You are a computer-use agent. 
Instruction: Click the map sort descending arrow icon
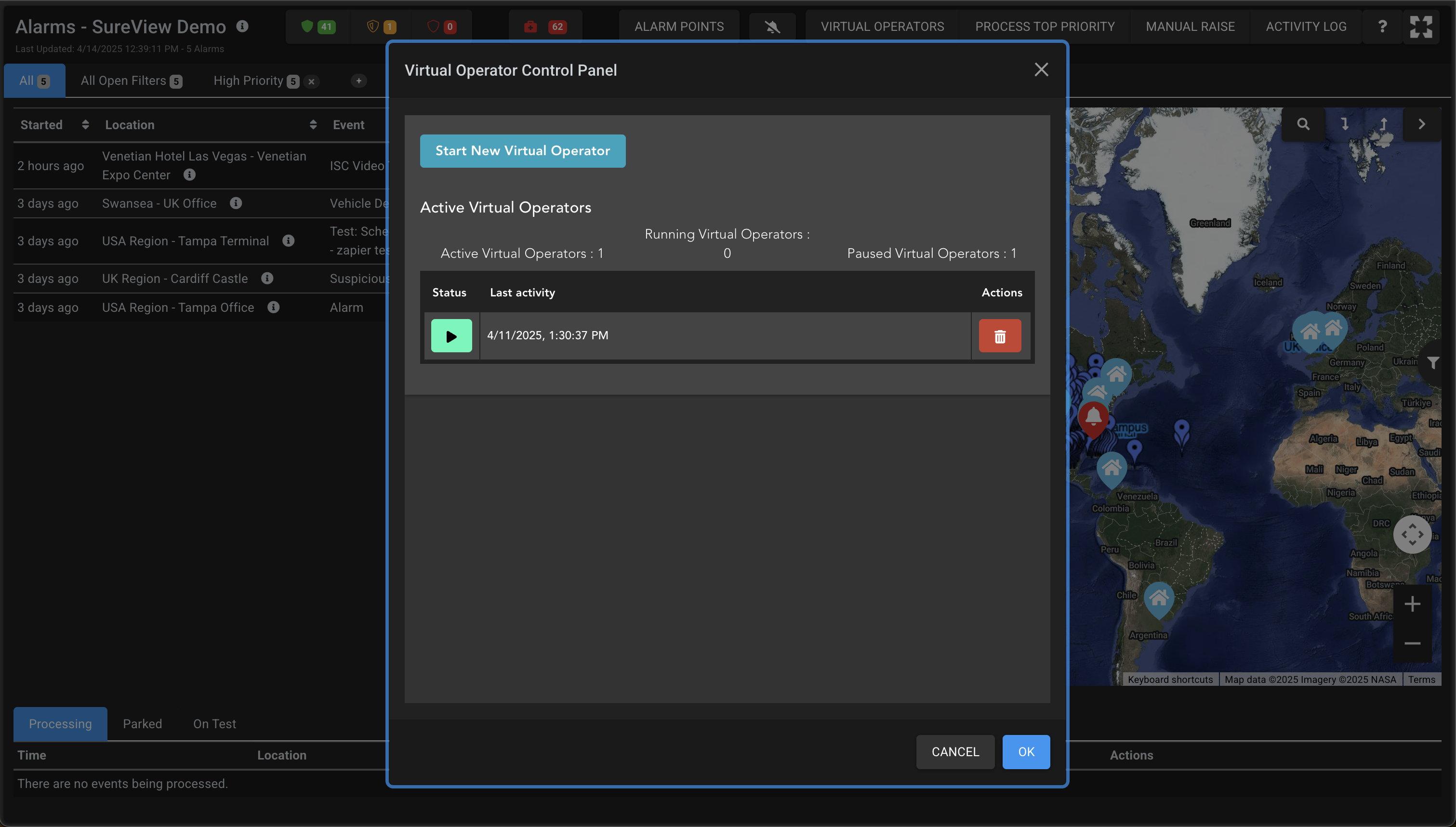pyautogui.click(x=1344, y=124)
